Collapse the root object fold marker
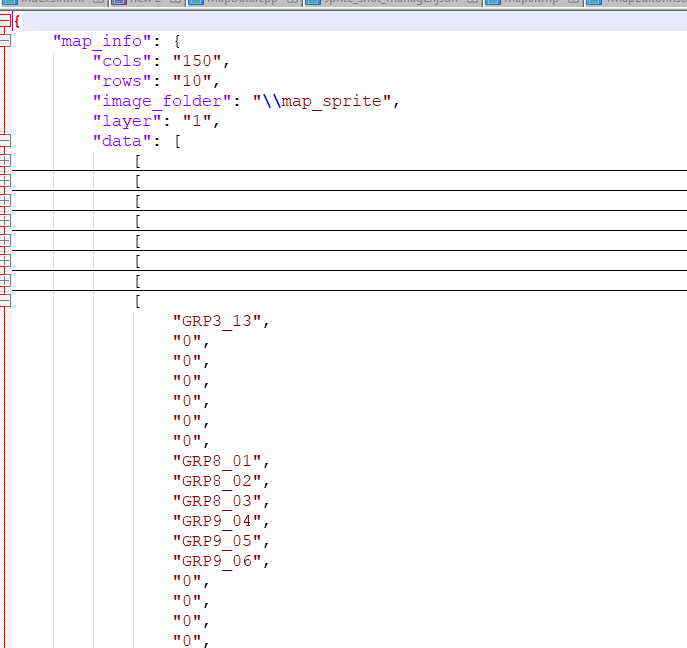The width and height of the screenshot is (687, 648). pos(5,21)
